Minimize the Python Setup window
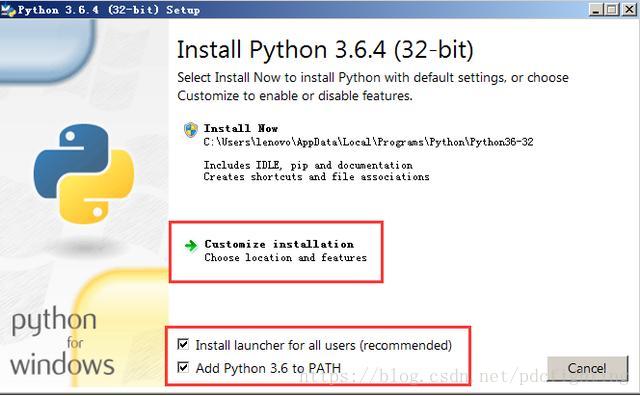 pyautogui.click(x=596, y=10)
